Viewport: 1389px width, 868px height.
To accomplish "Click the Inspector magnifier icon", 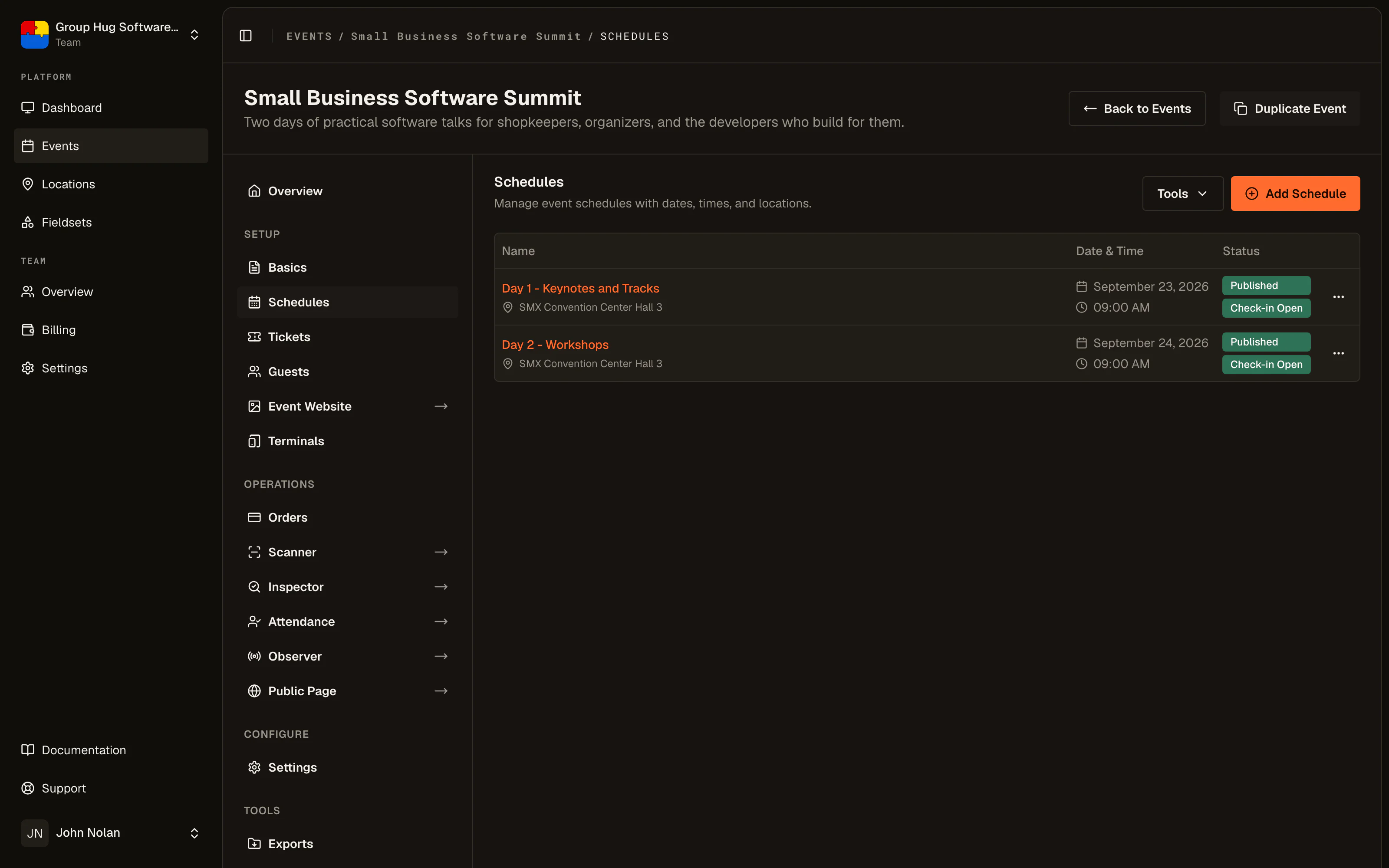I will point(254,587).
